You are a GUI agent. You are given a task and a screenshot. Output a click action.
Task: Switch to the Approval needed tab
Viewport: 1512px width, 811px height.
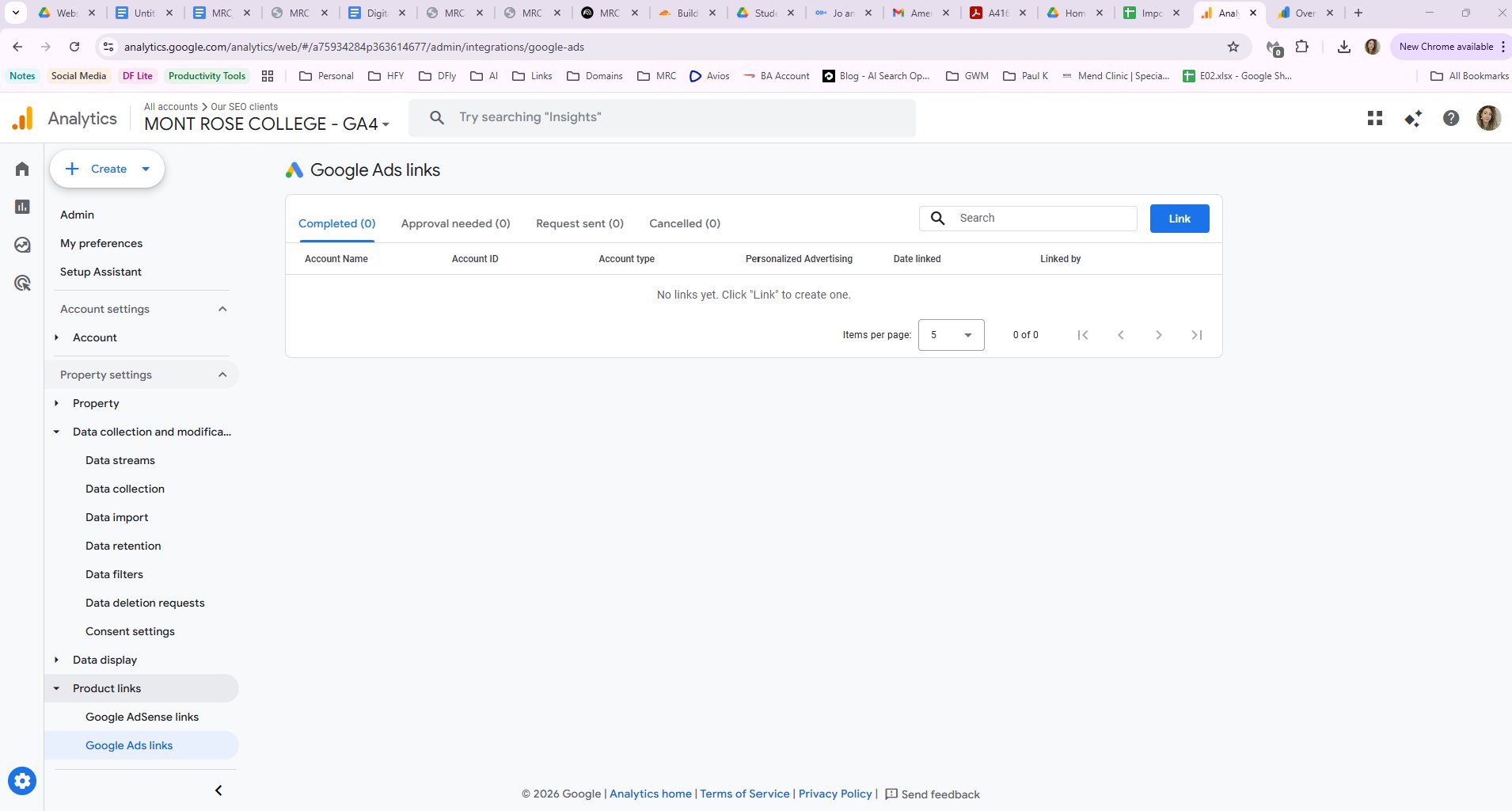tap(455, 223)
